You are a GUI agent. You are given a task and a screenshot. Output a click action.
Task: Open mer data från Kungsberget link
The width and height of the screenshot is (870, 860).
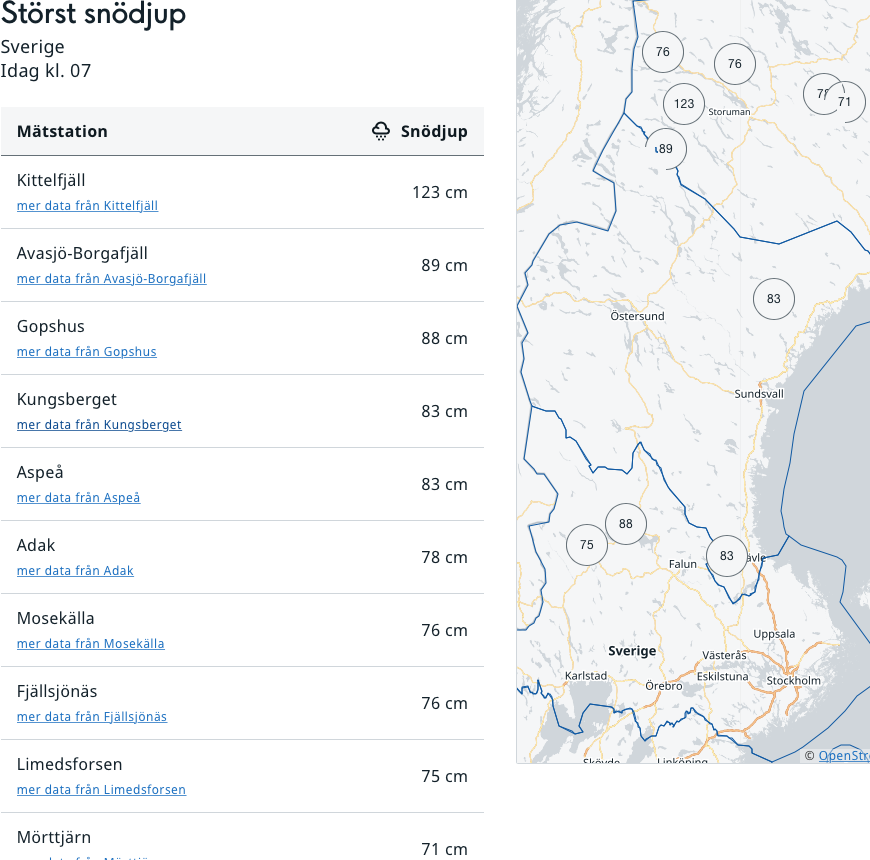pyautogui.click(x=99, y=425)
